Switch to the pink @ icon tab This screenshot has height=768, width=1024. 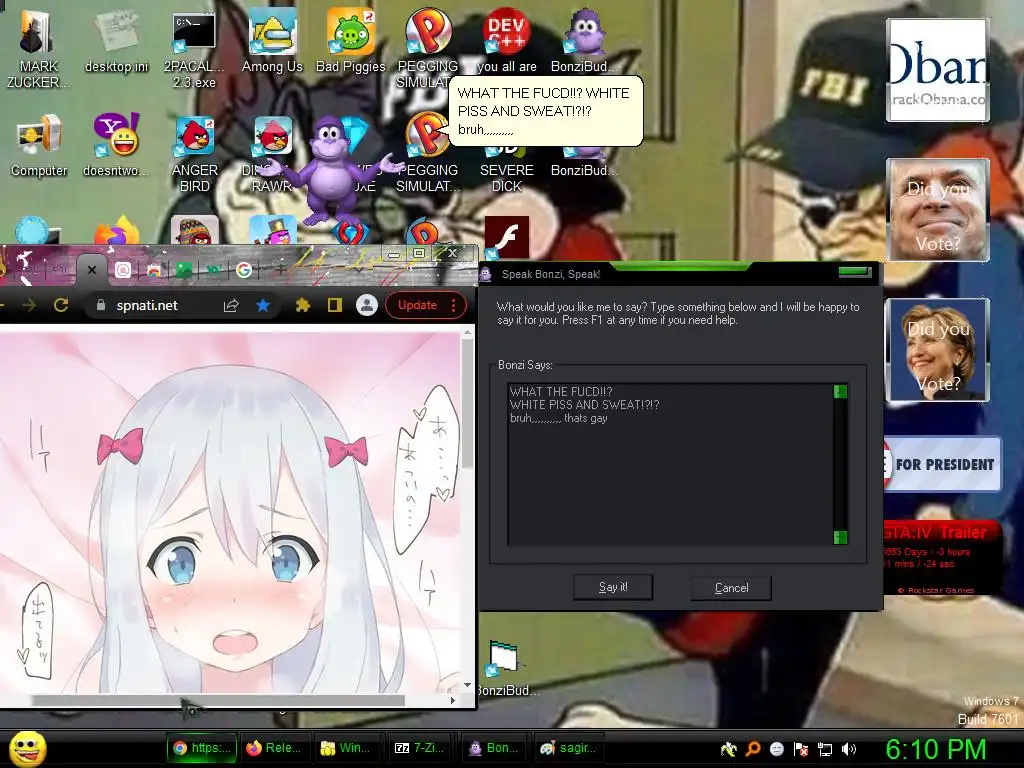point(123,270)
